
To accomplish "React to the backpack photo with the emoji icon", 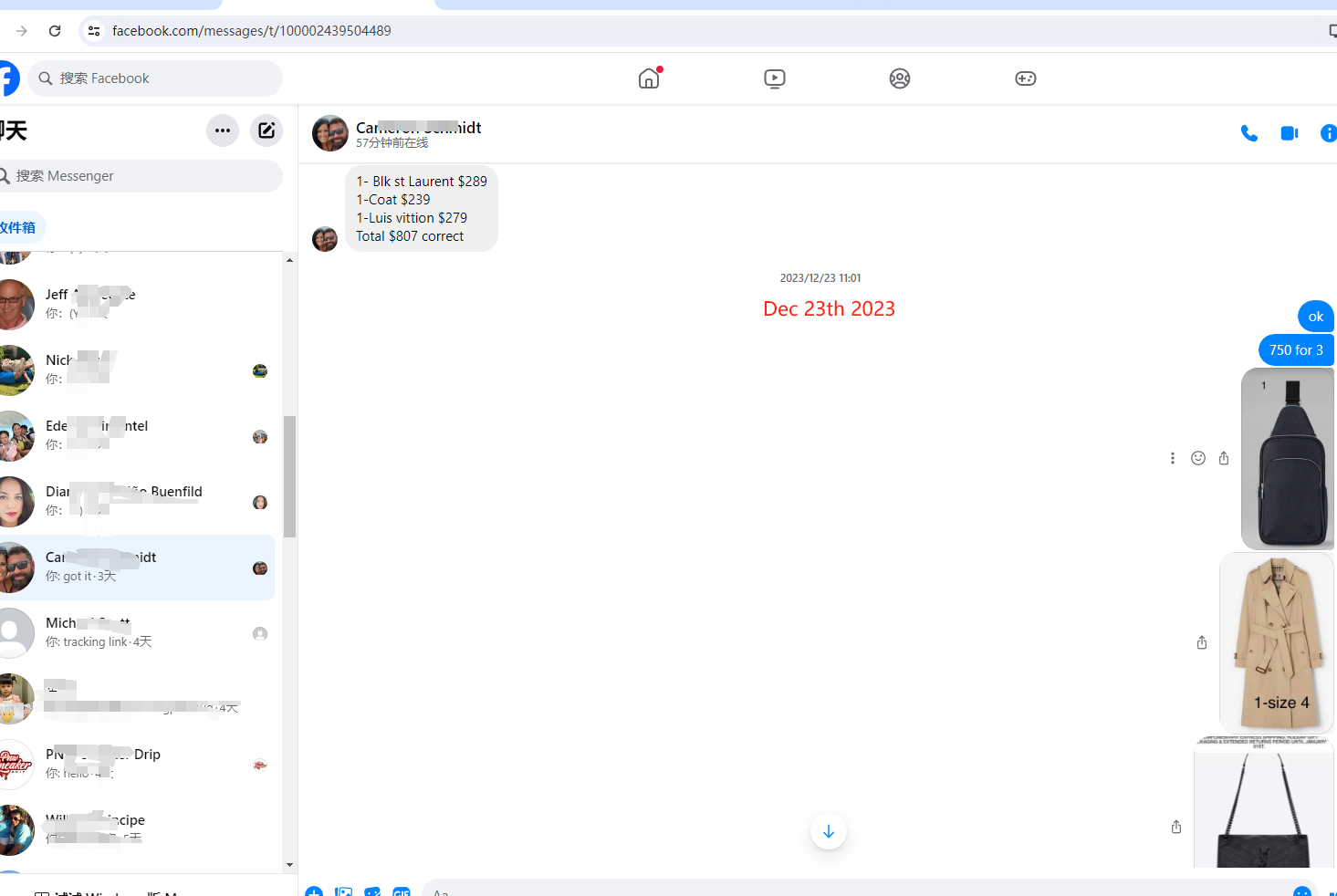I will tap(1198, 458).
